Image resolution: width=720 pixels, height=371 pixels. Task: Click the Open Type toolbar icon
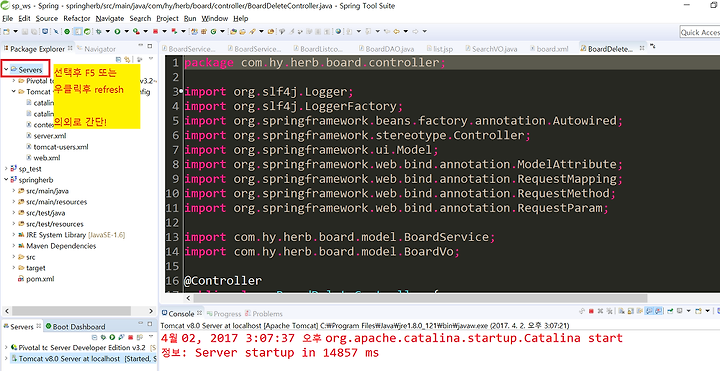click(233, 31)
